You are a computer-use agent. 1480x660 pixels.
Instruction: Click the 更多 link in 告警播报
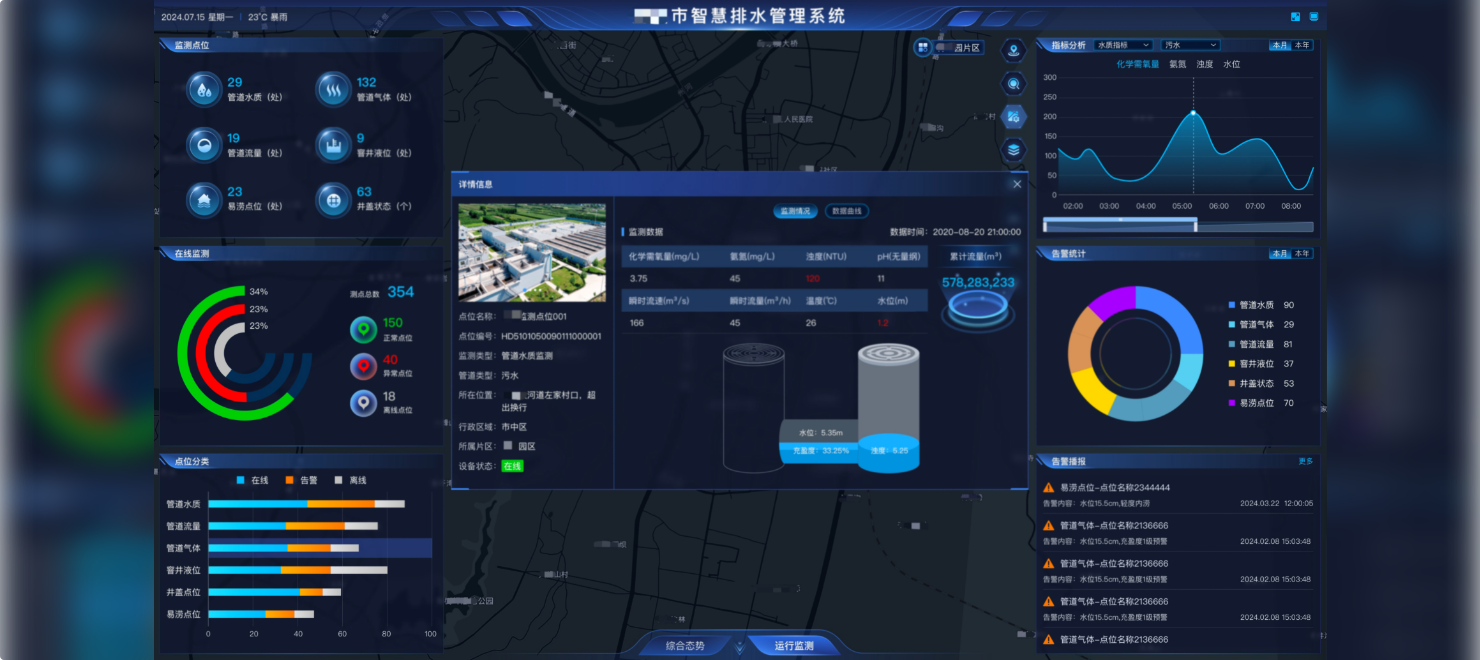coord(1305,461)
